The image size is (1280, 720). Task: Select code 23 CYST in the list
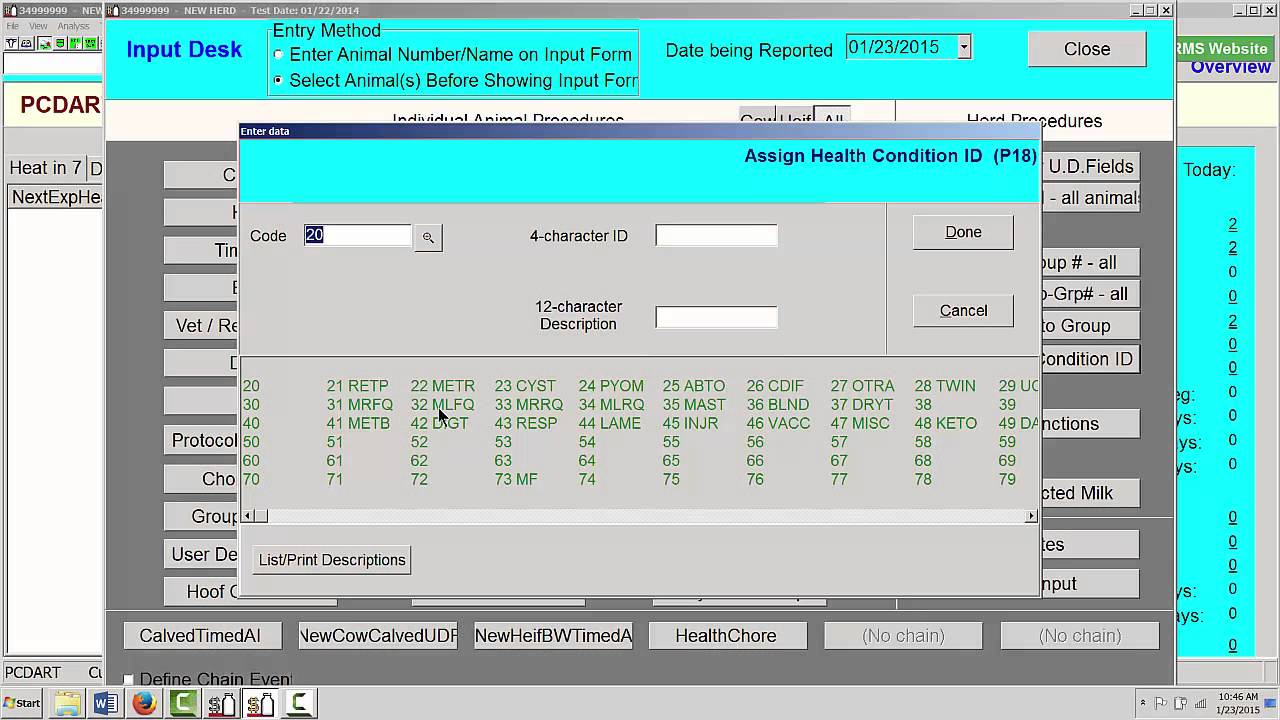point(525,386)
